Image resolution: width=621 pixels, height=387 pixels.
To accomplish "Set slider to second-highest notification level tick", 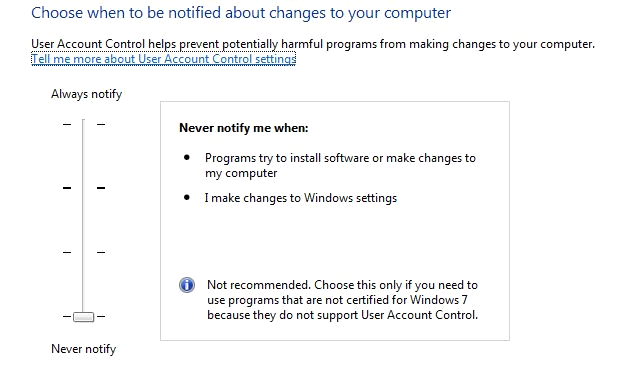I will [x=84, y=188].
